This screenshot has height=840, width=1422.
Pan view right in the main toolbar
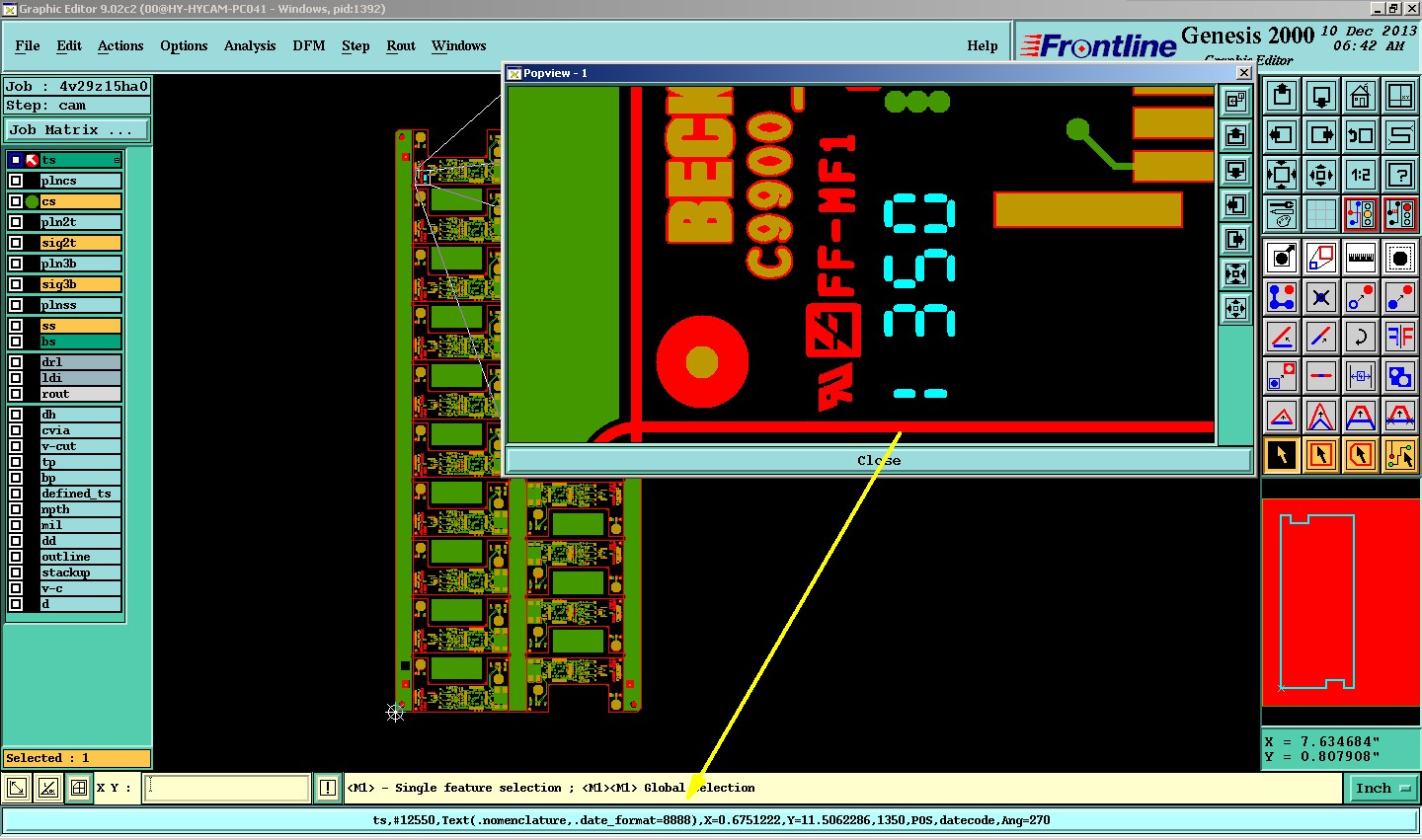tap(1321, 135)
